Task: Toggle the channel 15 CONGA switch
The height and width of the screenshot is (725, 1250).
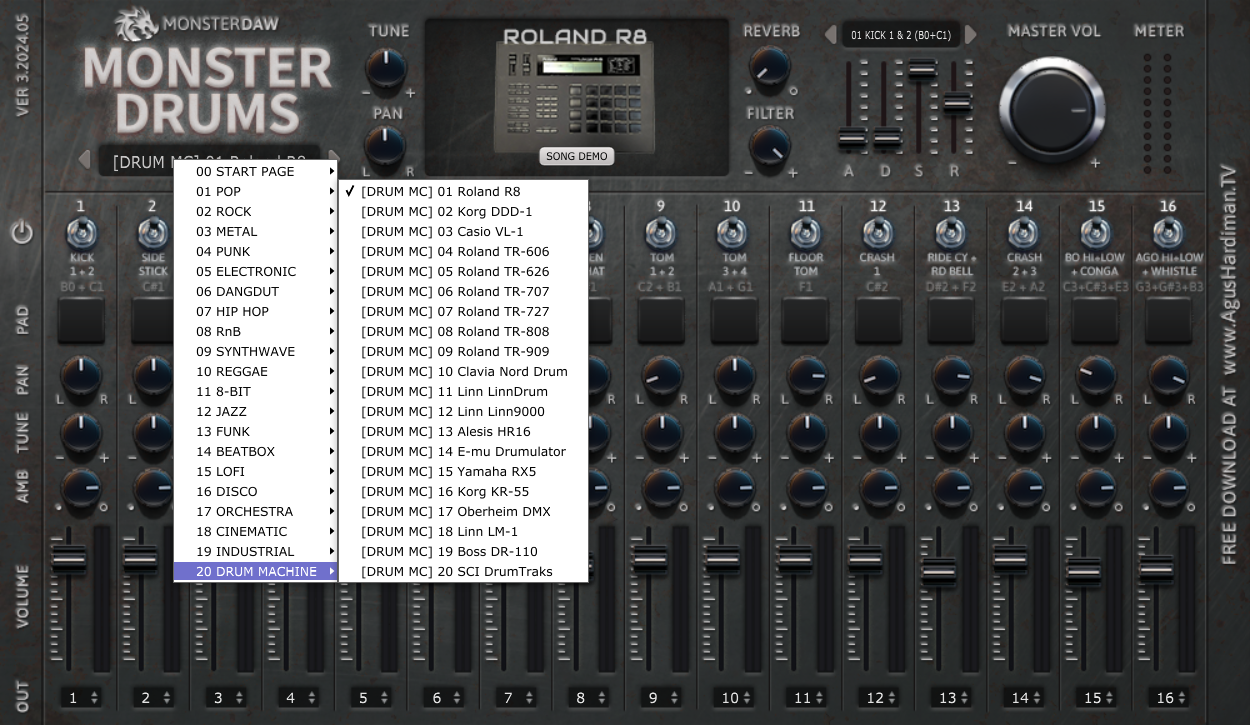Action: 1096,234
